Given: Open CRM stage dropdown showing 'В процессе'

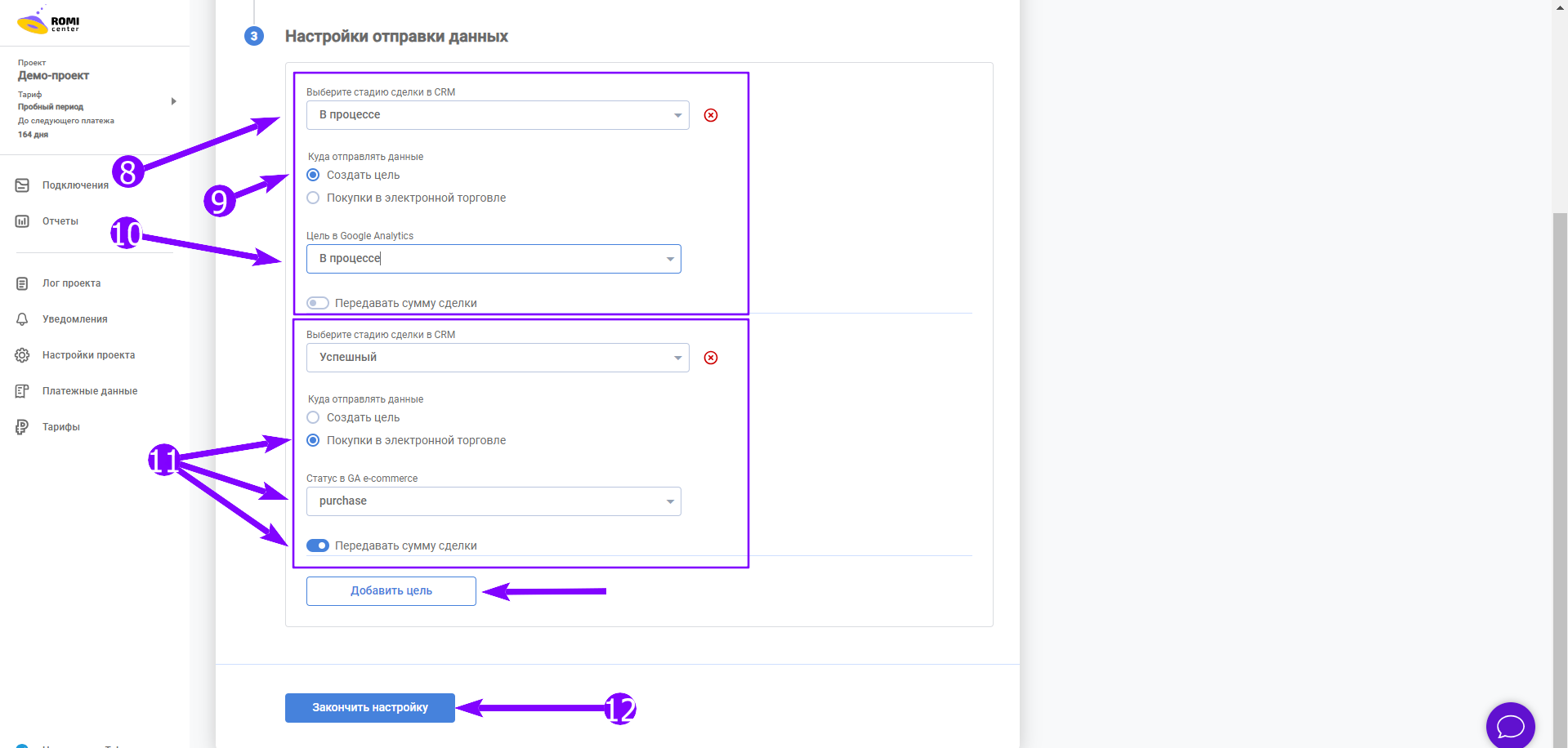Looking at the screenshot, I should click(498, 115).
